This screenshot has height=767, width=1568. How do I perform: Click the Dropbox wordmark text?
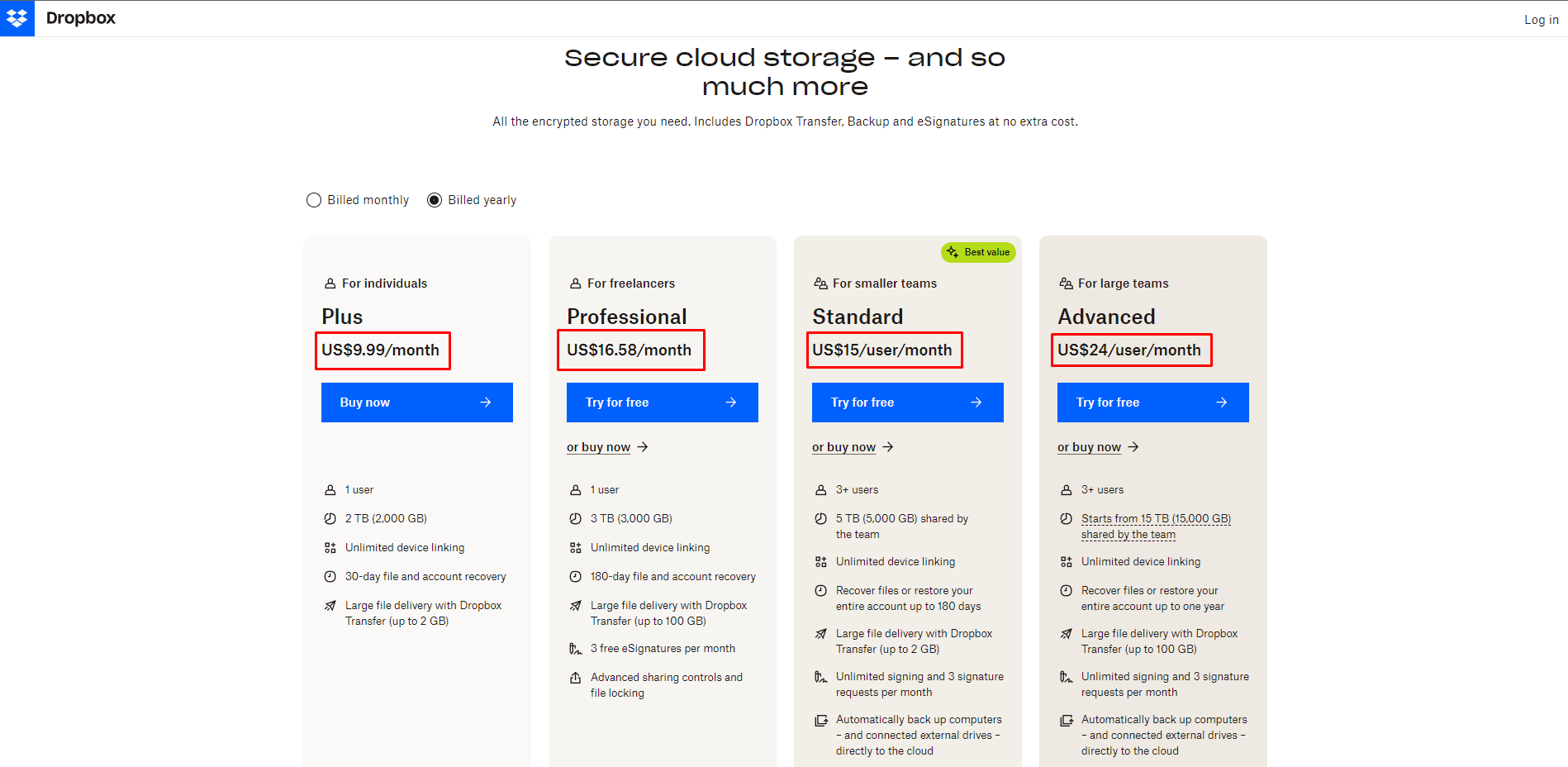tap(81, 18)
